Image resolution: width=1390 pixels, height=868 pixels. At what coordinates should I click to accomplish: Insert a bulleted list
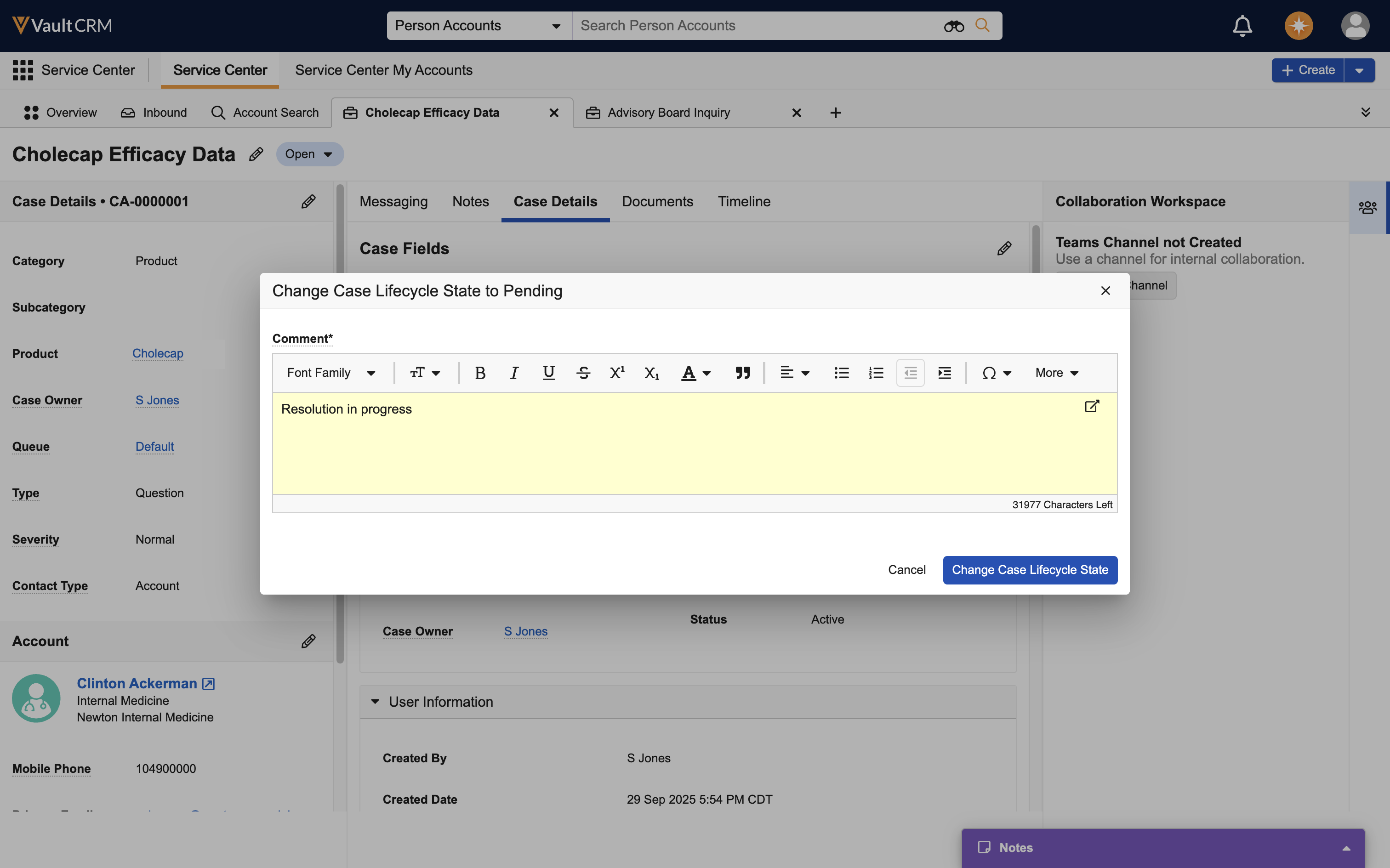coord(841,373)
